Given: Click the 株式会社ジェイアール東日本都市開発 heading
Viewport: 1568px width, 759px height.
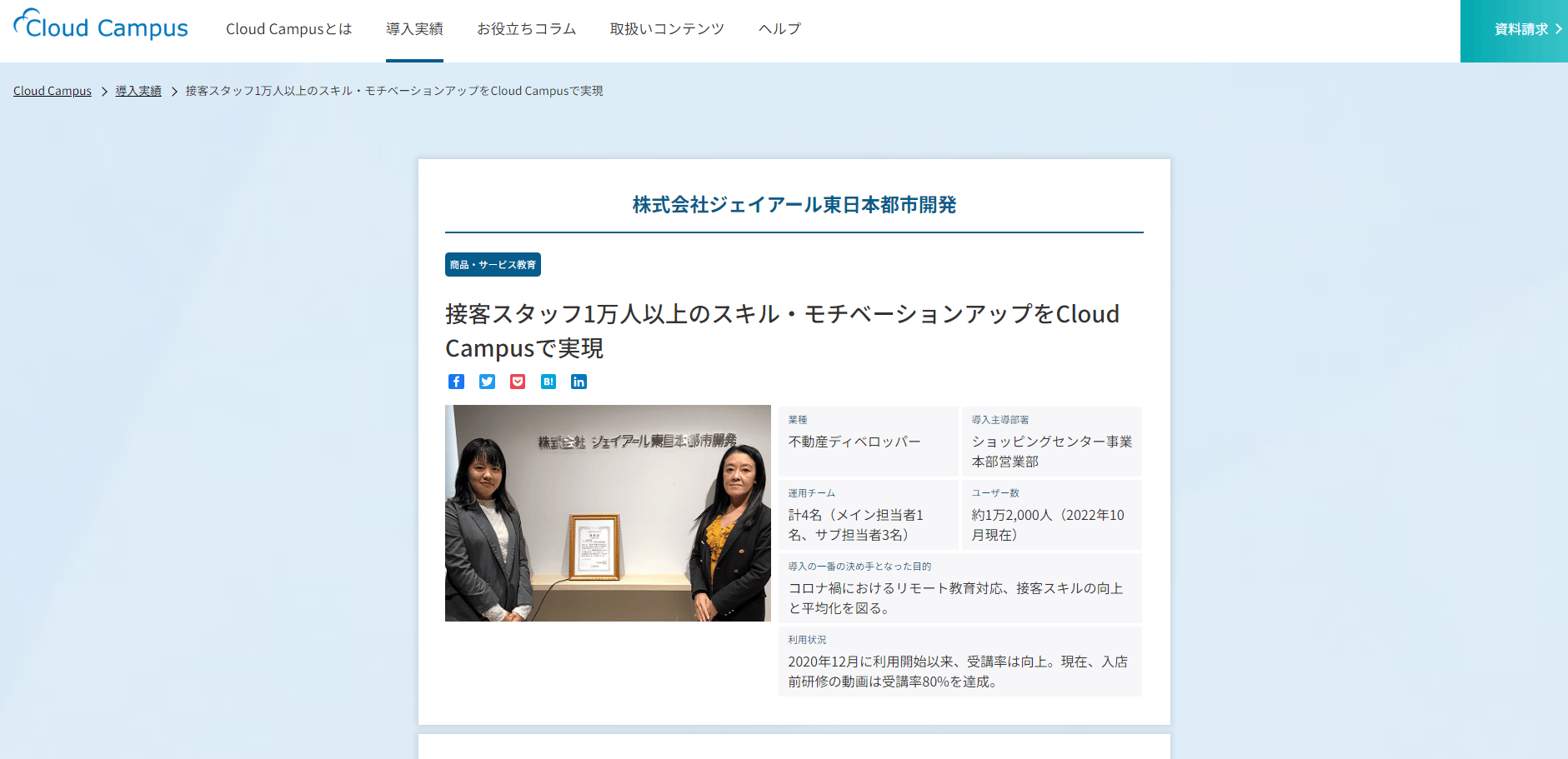Looking at the screenshot, I should (x=794, y=204).
